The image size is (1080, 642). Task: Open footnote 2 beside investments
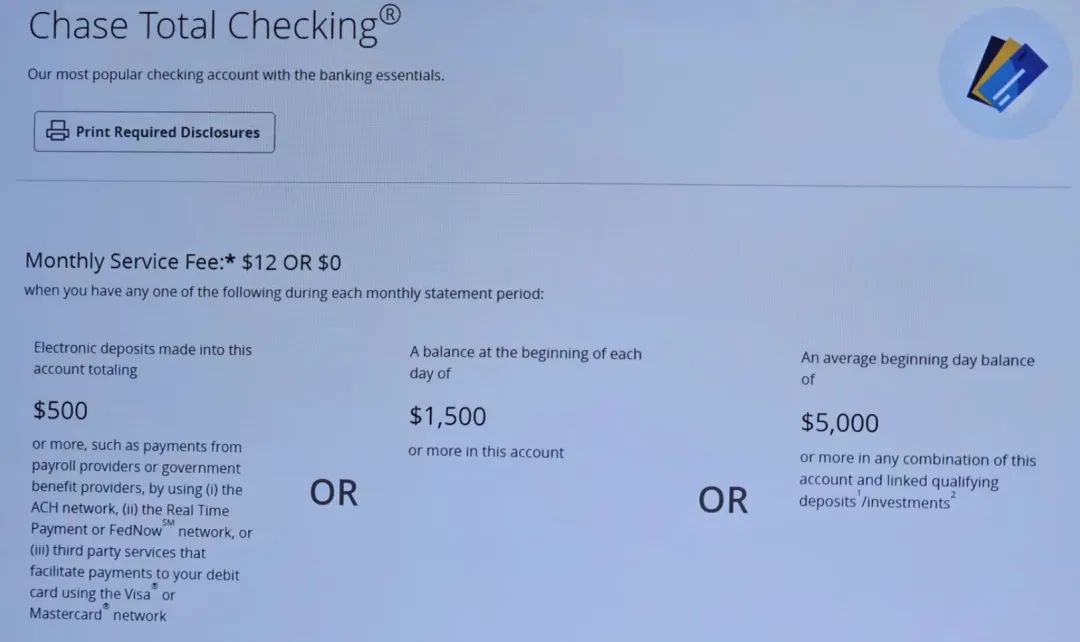click(953, 494)
